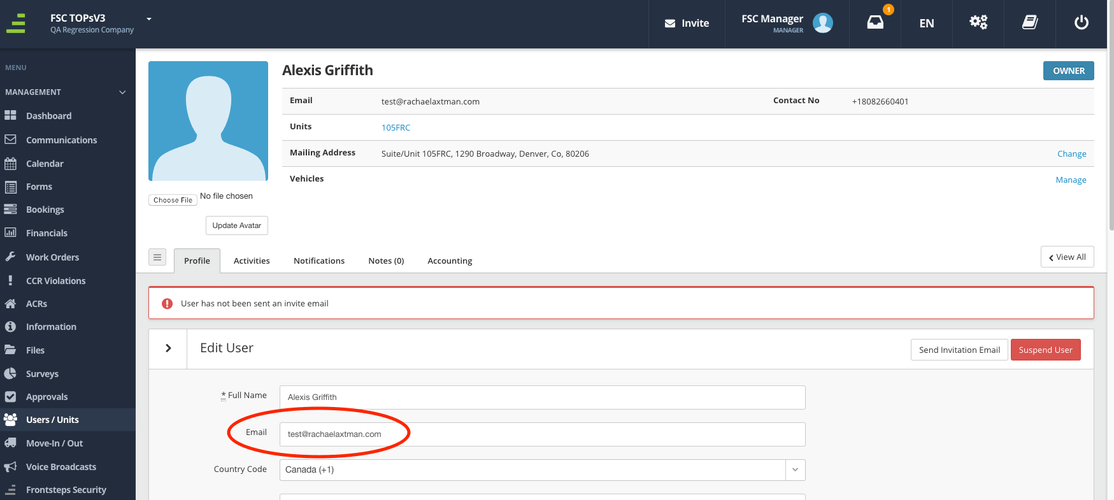1114x500 pixels.
Task: Switch to the Notifications tab
Action: (319, 261)
